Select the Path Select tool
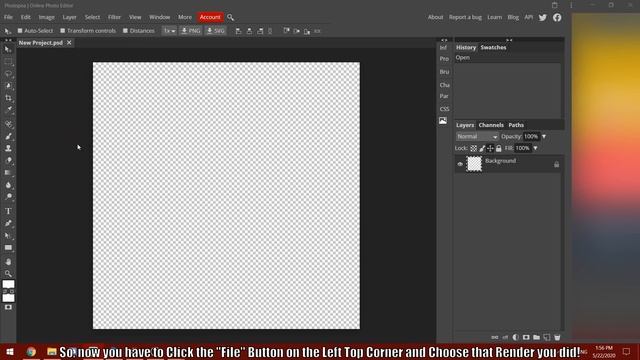 pyautogui.click(x=8, y=236)
